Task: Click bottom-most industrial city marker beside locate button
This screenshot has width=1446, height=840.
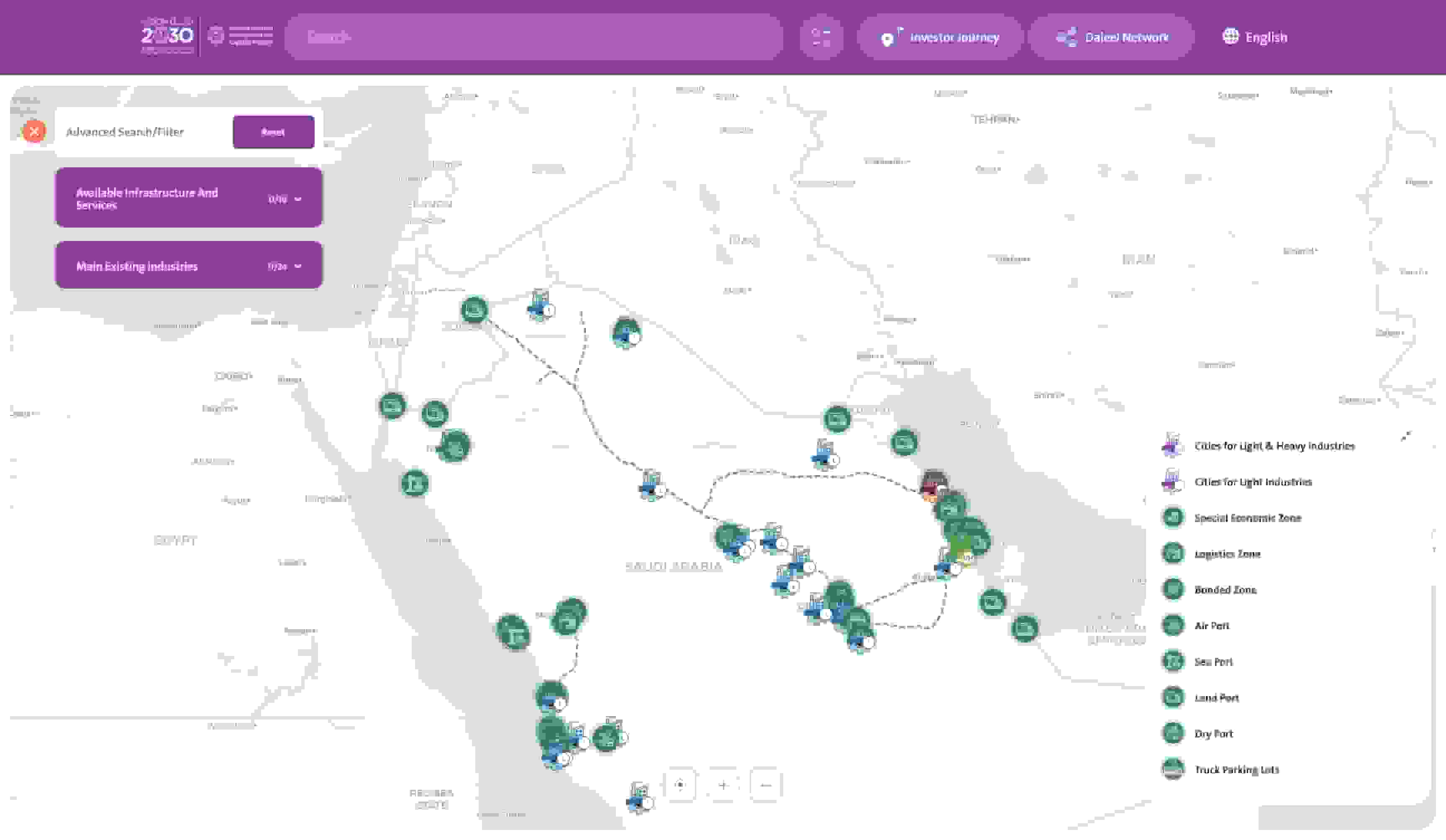Action: pyautogui.click(x=640, y=798)
